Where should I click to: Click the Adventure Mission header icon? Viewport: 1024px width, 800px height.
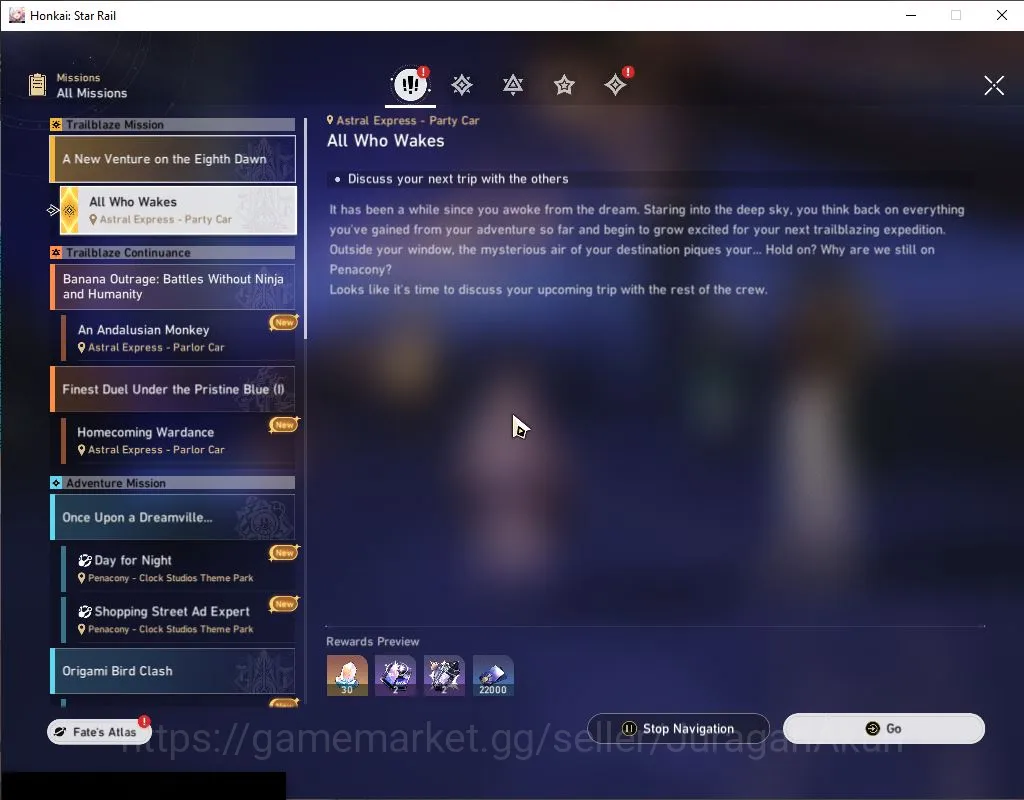[x=56, y=483]
